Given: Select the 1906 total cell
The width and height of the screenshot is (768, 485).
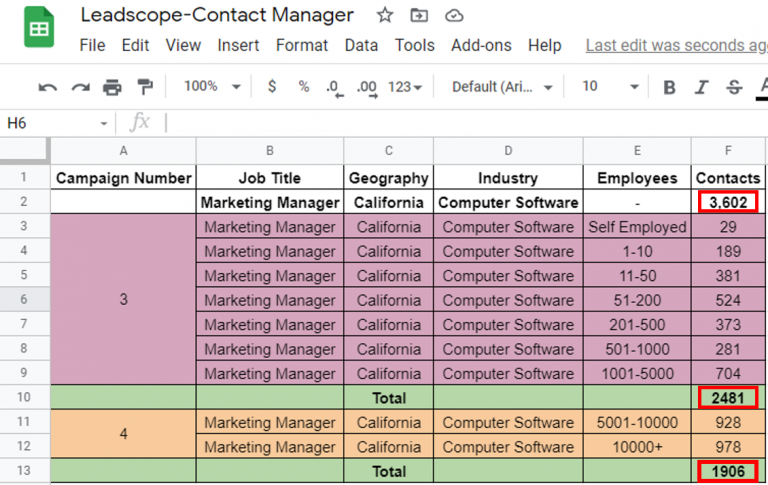Looking at the screenshot, I should click(x=728, y=471).
